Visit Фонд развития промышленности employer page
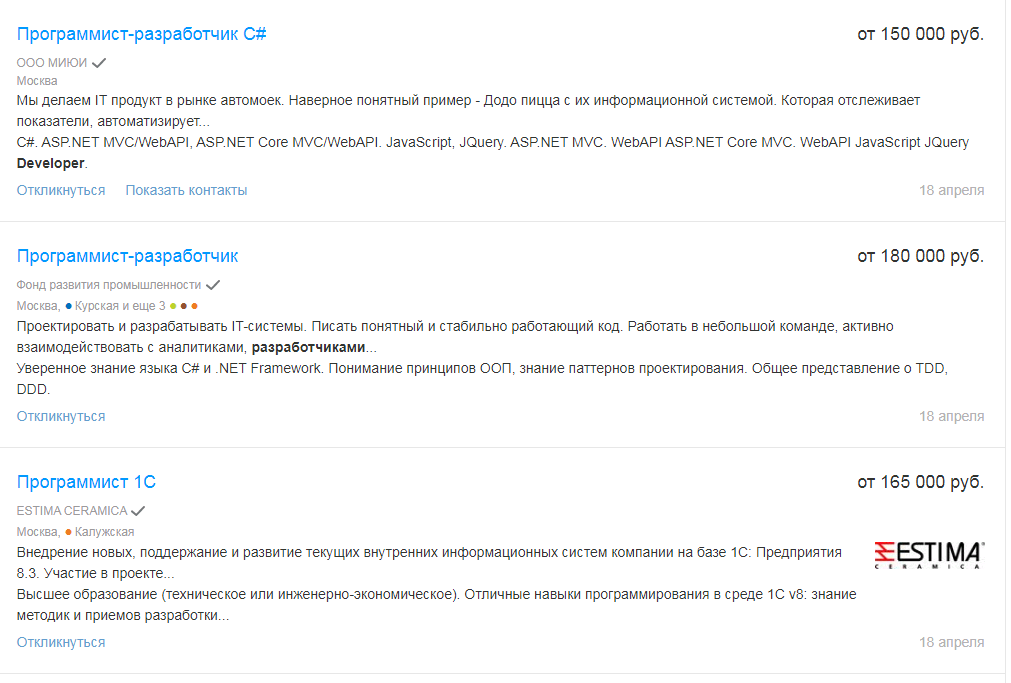Image resolution: width=1011 pixels, height=683 pixels. 109,285
